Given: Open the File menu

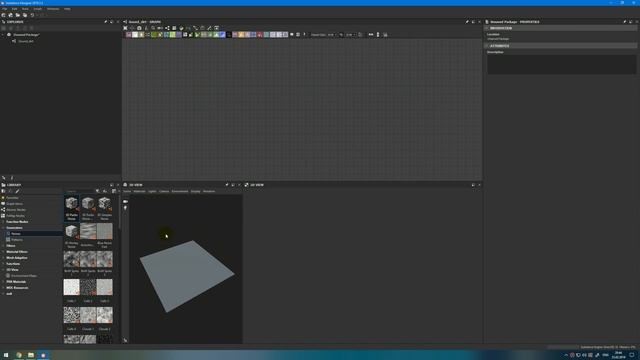Looking at the screenshot, I should tap(4, 9).
